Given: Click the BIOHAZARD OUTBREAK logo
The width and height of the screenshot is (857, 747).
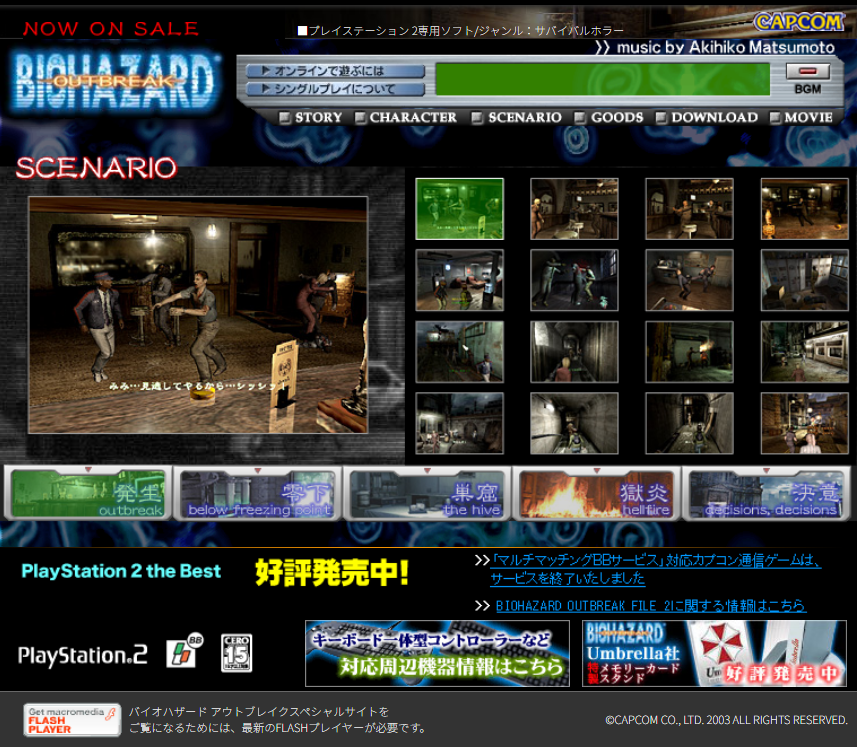Looking at the screenshot, I should [115, 82].
